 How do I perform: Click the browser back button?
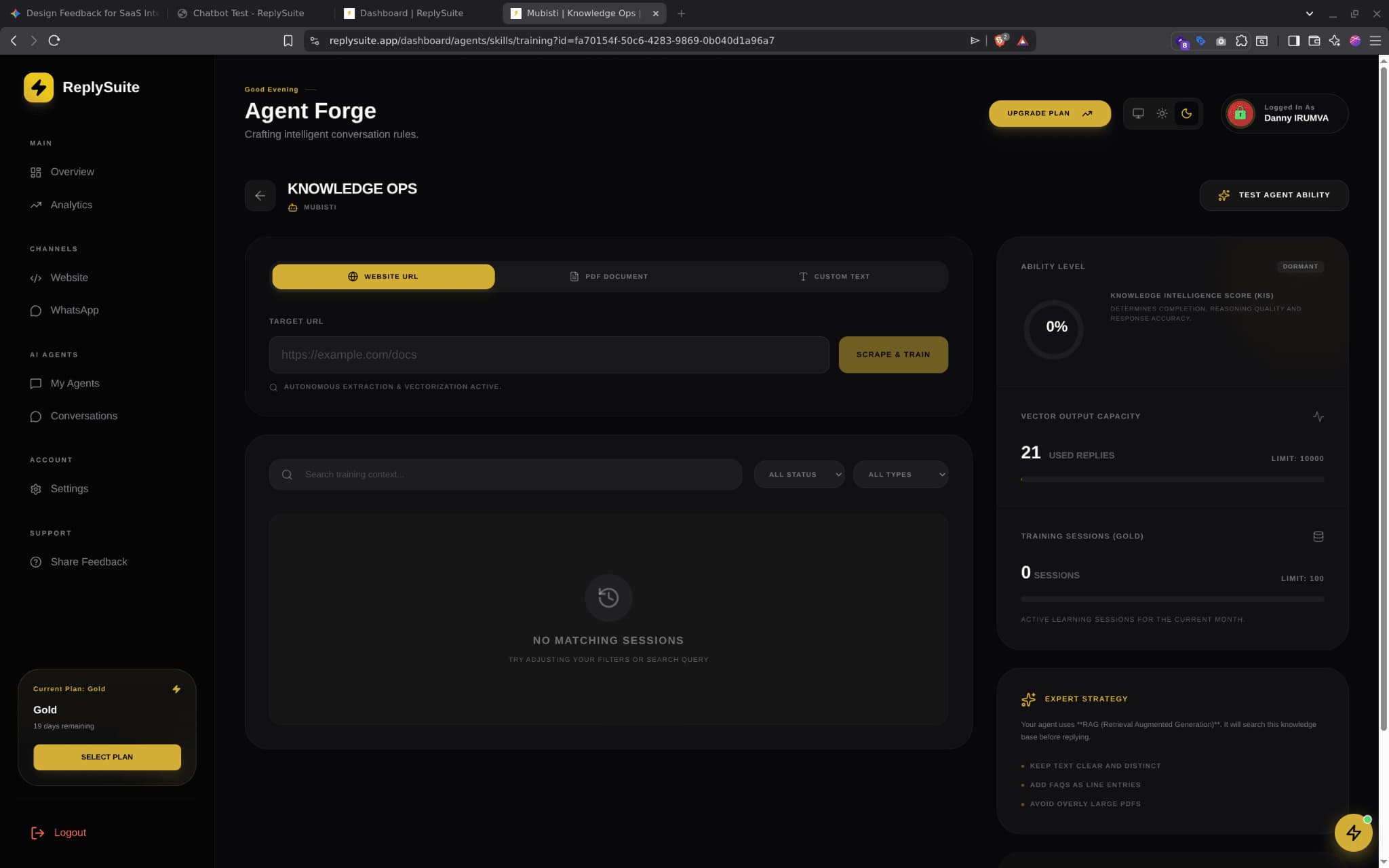click(14, 41)
